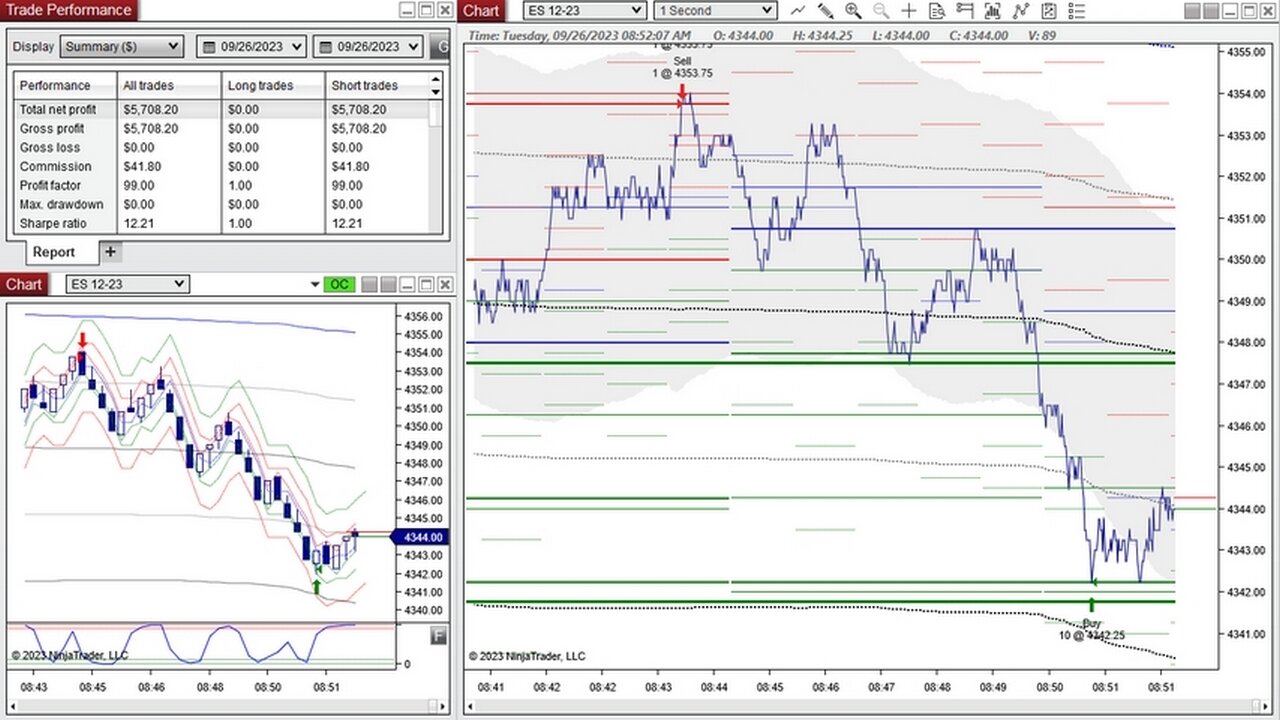Expand small chart toolbar overflow arrow
1280x720 pixels.
point(315,285)
